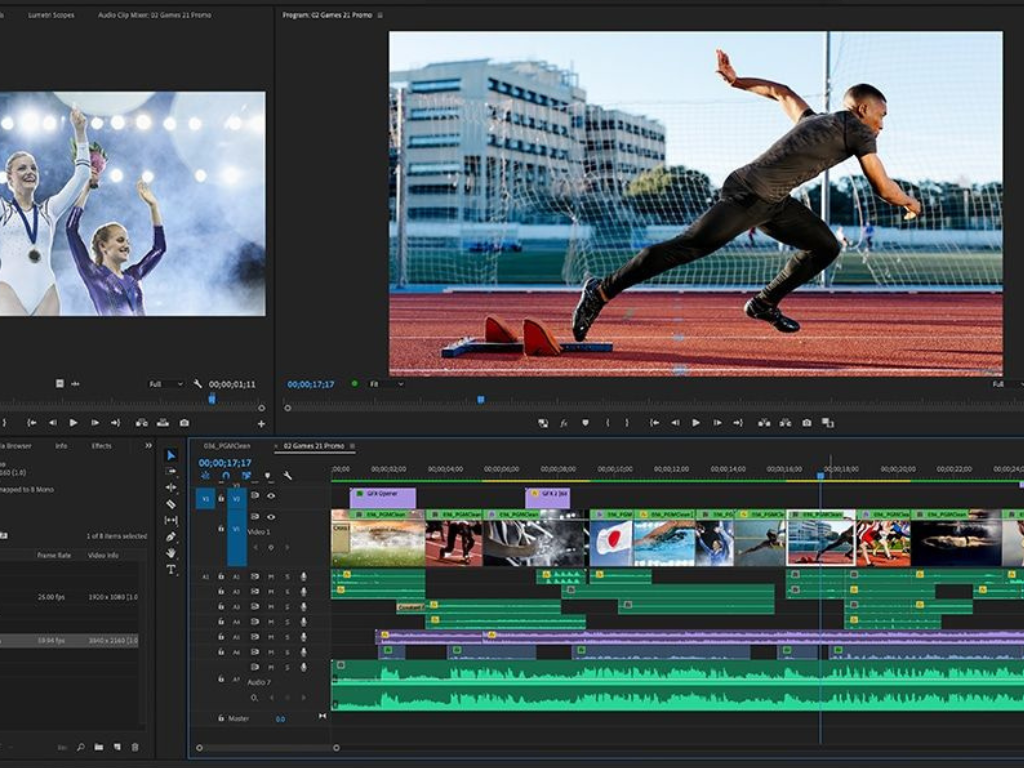
Task: Select the Selection arrow tool
Action: 171,455
